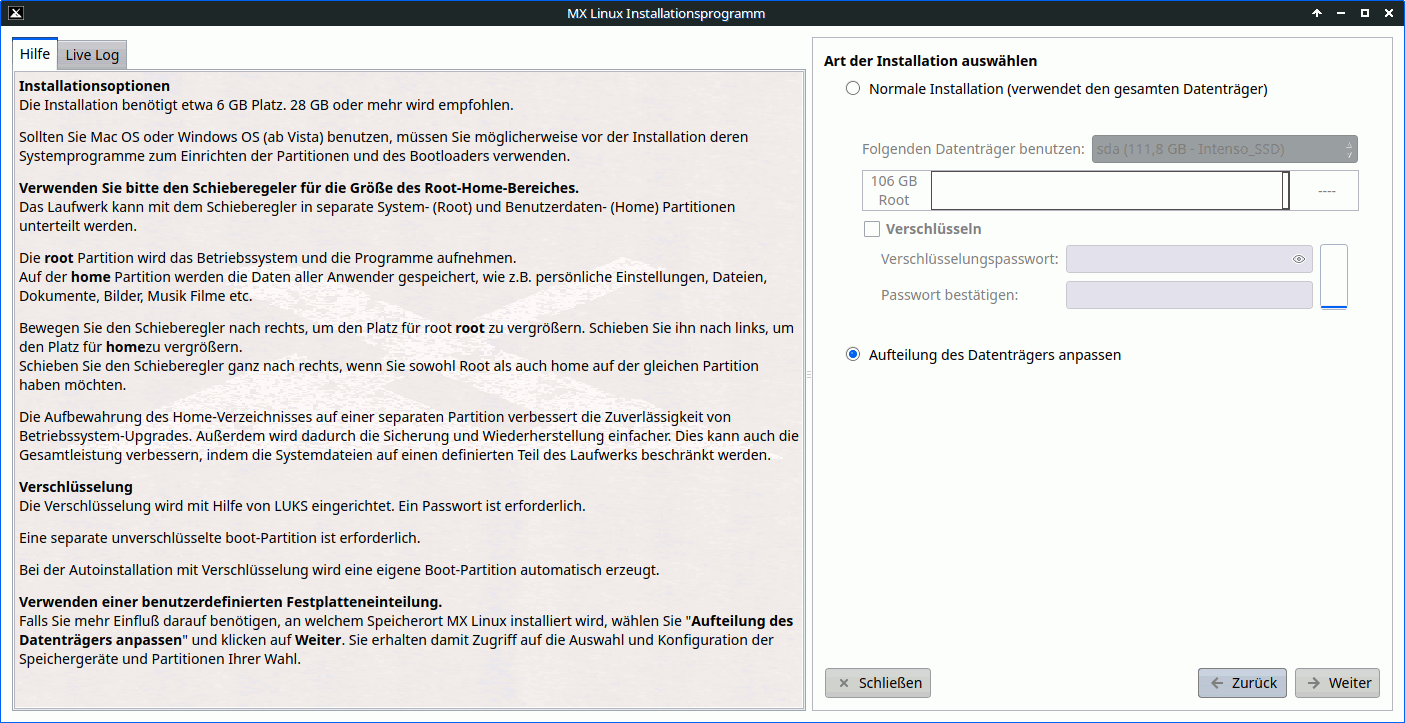Go back with the Zurück button

click(x=1244, y=683)
